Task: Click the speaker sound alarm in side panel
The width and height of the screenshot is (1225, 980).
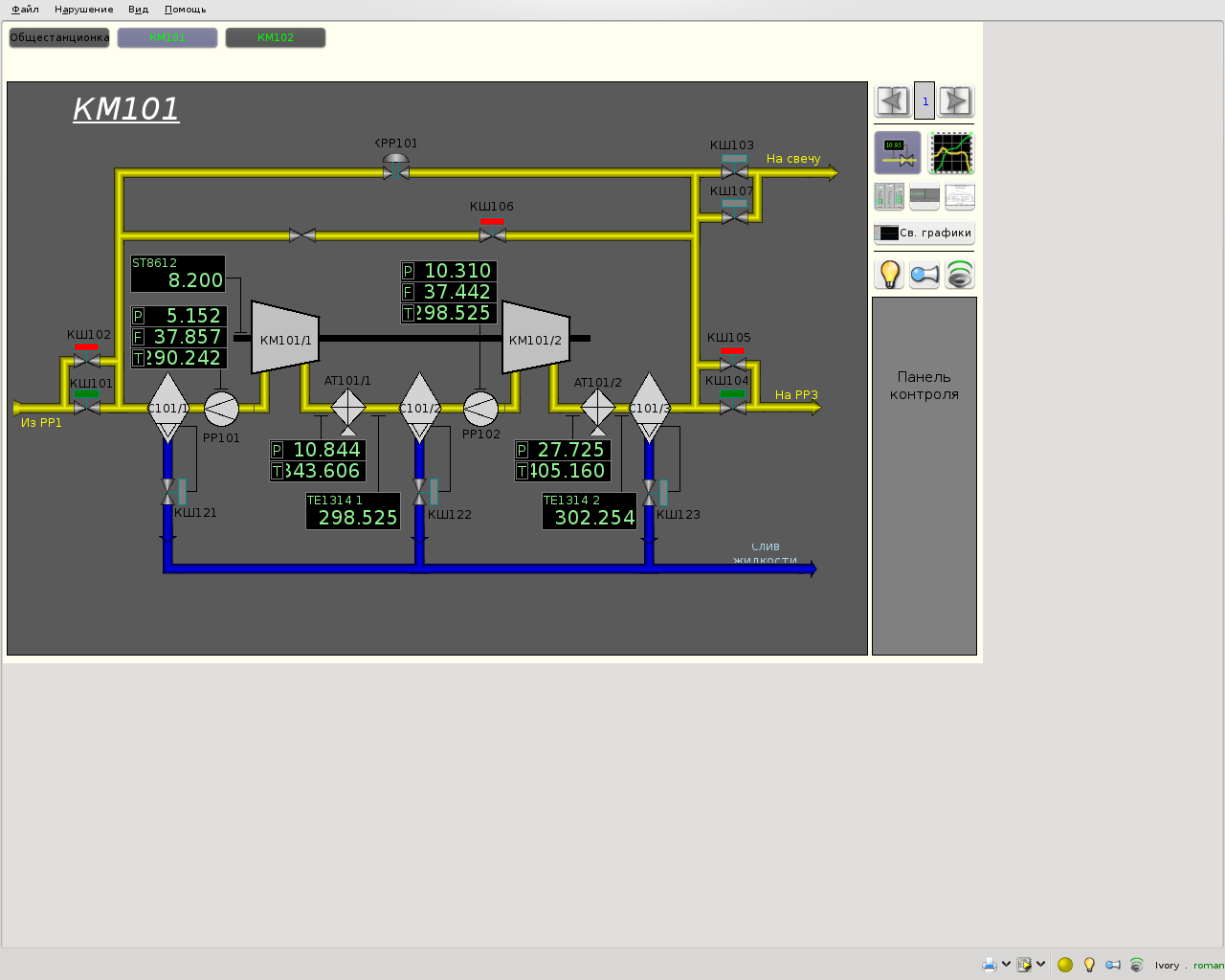Action: click(x=960, y=275)
